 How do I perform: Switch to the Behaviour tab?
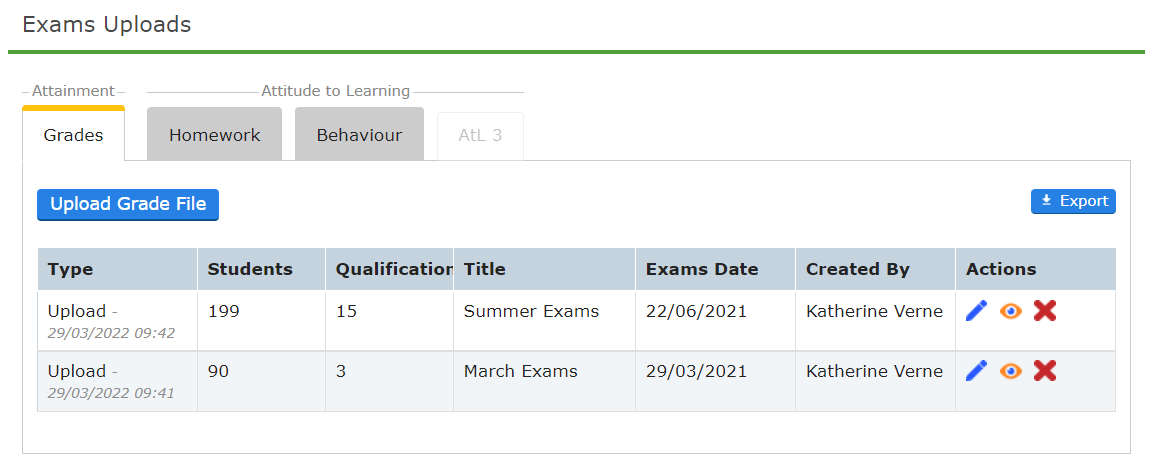(359, 135)
